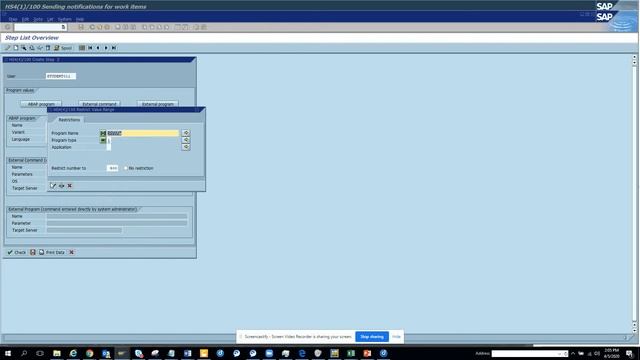Click Stop sharing in the Screencastify bar
The width and height of the screenshot is (640, 360).
point(372,337)
